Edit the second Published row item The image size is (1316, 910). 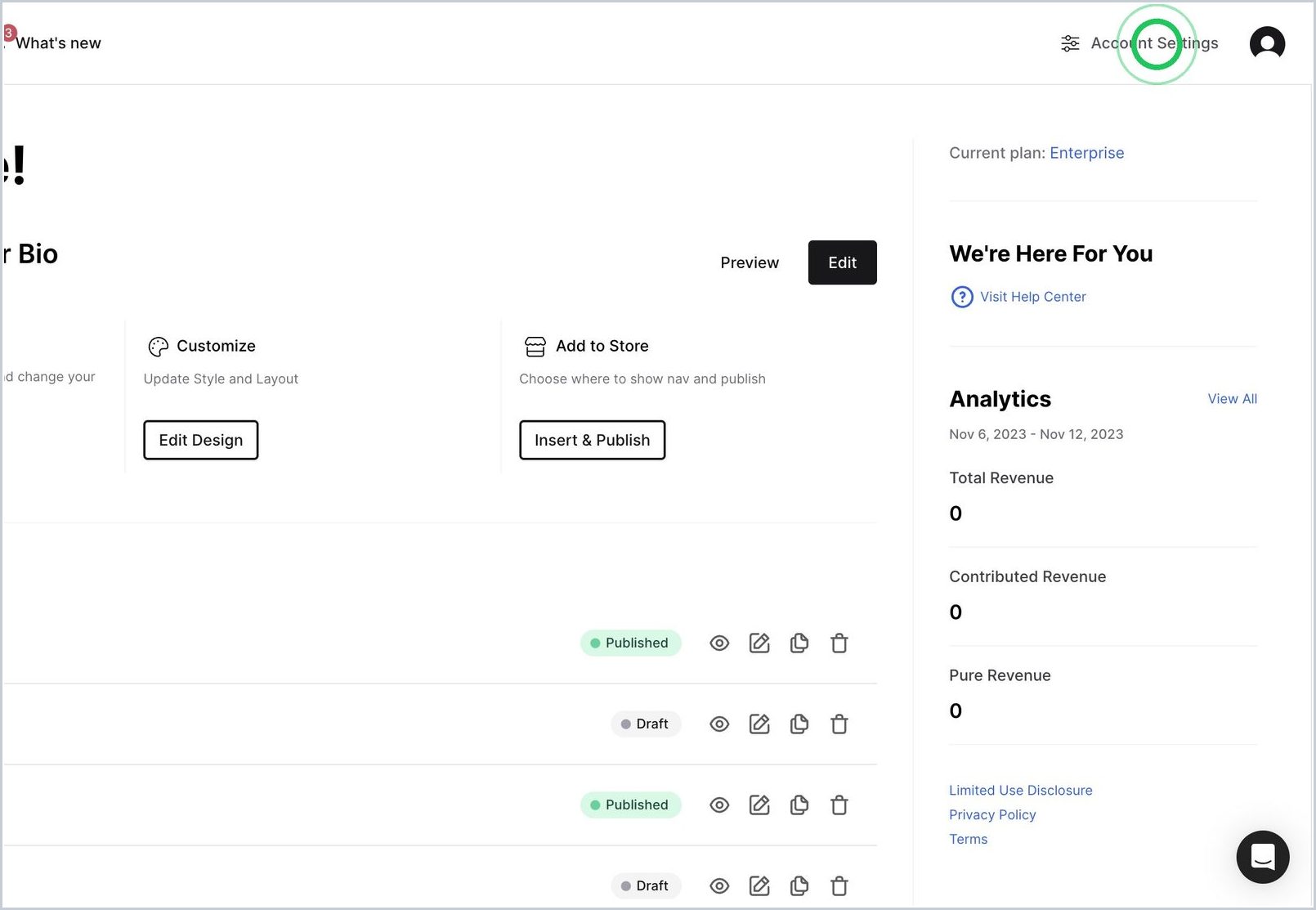759,805
